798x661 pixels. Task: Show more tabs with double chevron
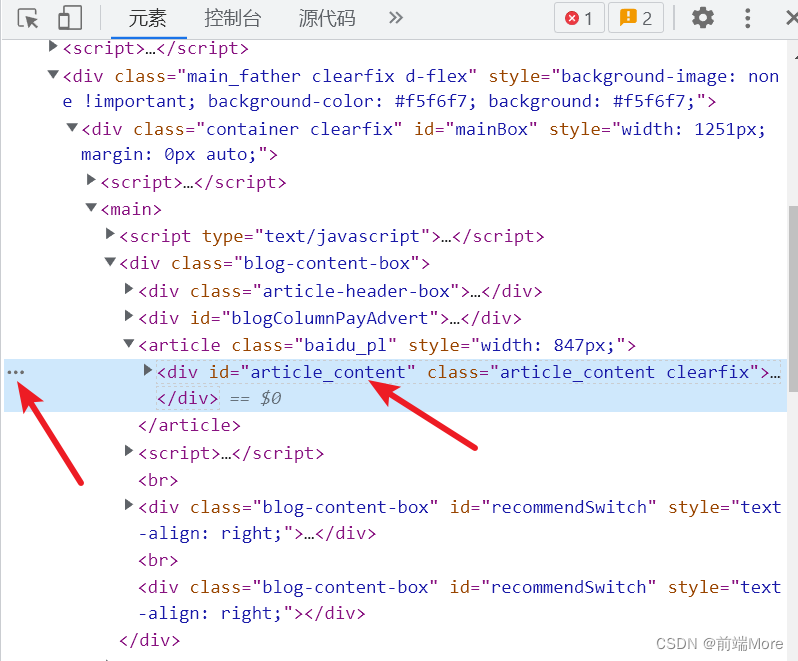tap(396, 18)
